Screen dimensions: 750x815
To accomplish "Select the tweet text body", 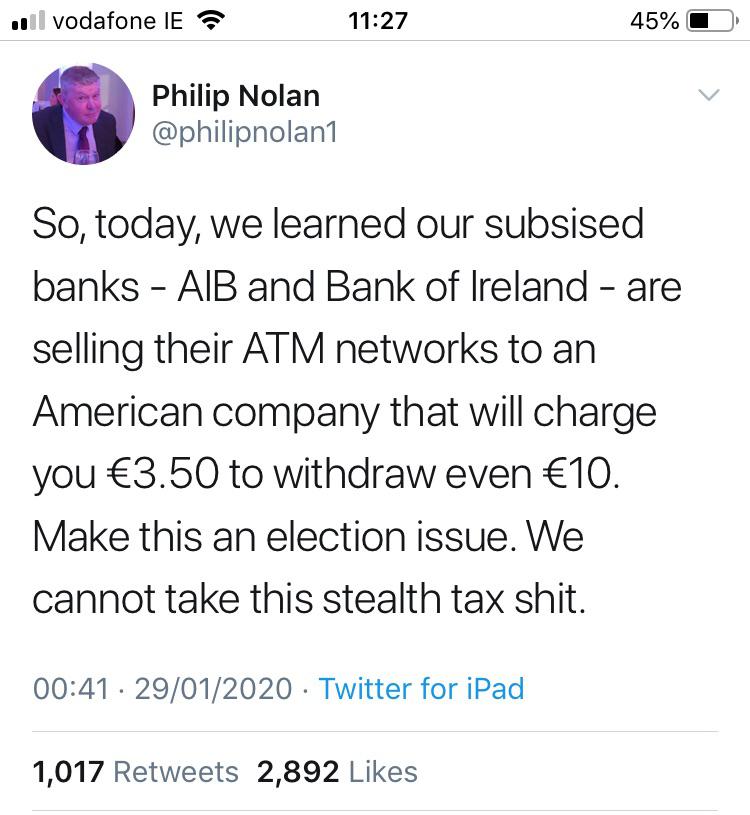I will (350, 410).
